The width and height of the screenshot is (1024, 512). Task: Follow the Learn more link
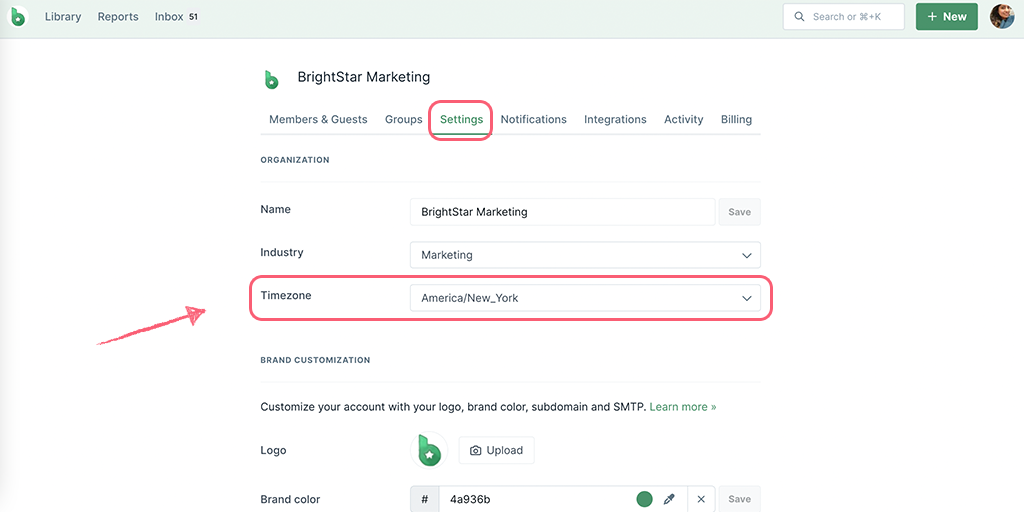[682, 407]
